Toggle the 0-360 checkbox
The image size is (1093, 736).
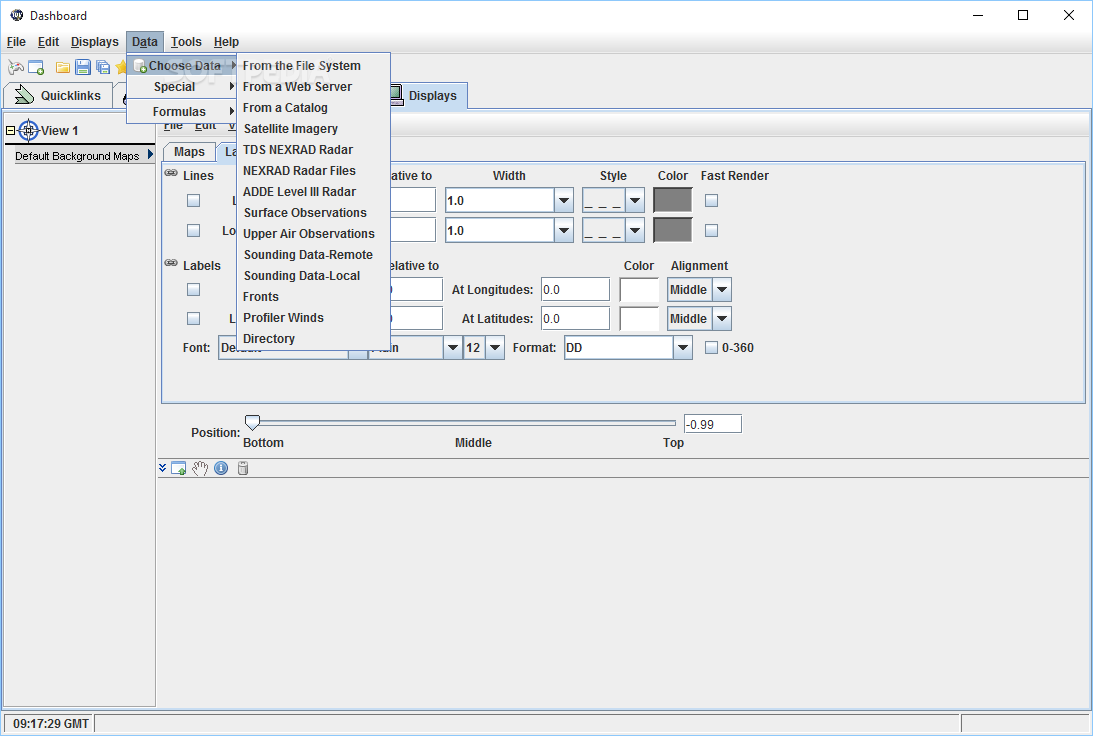tap(711, 348)
